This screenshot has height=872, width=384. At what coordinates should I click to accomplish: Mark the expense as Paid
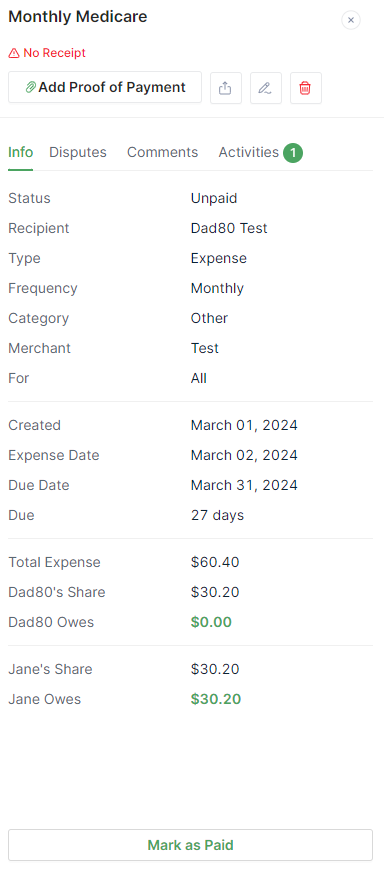click(x=190, y=845)
